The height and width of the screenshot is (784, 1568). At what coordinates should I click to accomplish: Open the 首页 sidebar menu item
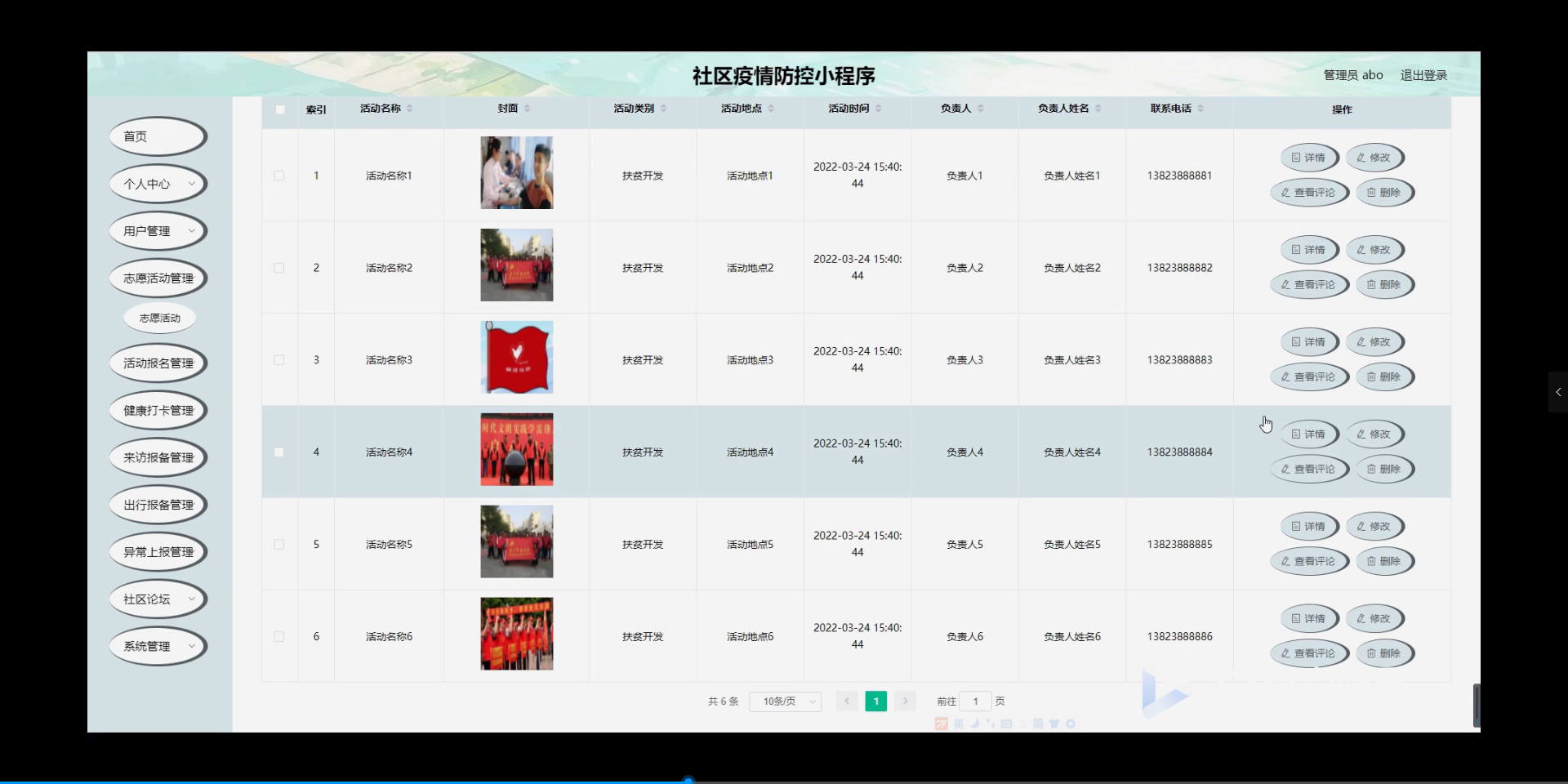157,136
